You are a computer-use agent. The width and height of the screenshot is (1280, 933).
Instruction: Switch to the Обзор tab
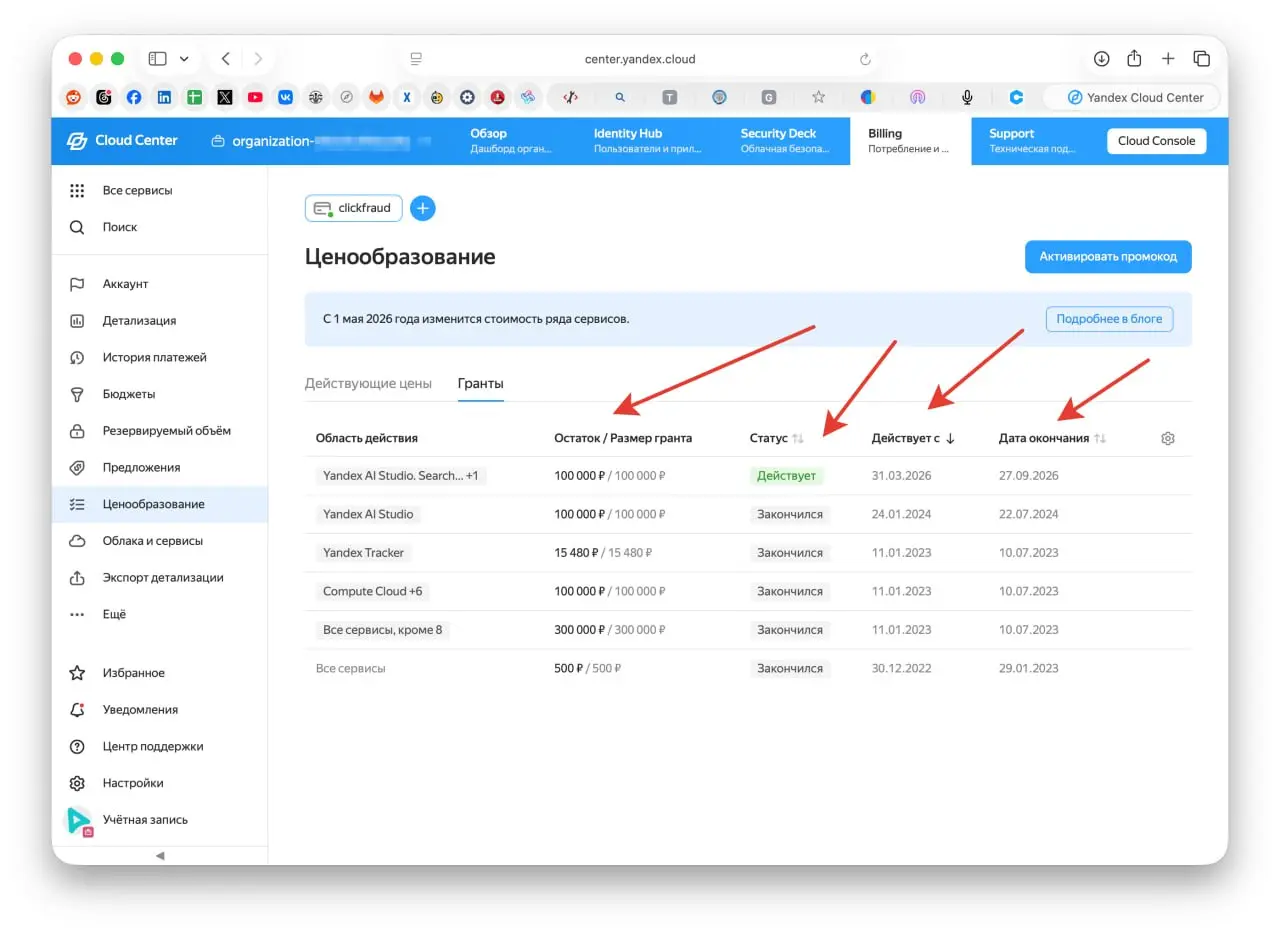510,141
